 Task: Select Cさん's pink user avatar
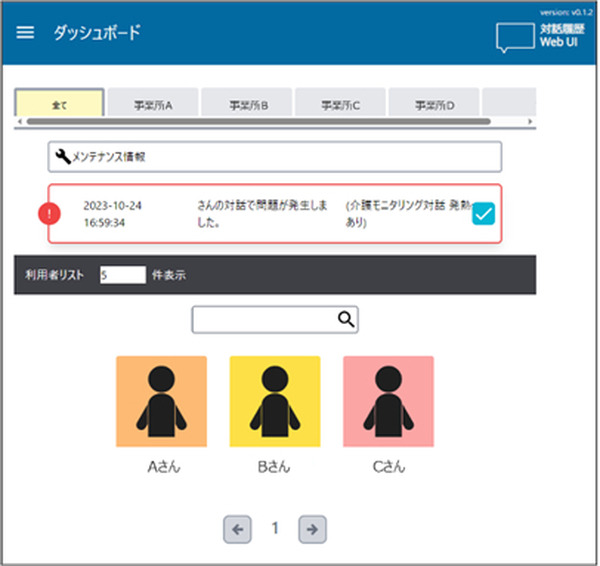point(388,401)
